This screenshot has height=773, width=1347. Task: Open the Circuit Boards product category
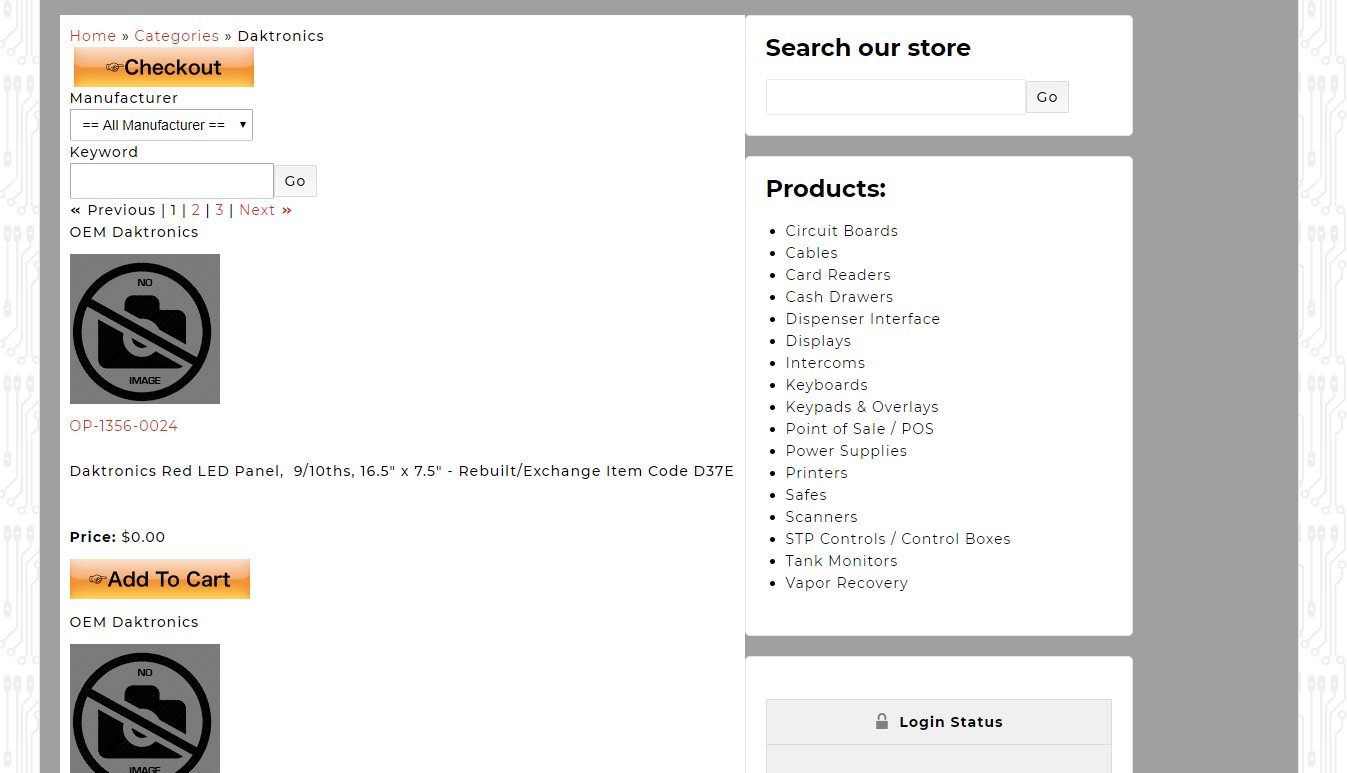click(841, 231)
